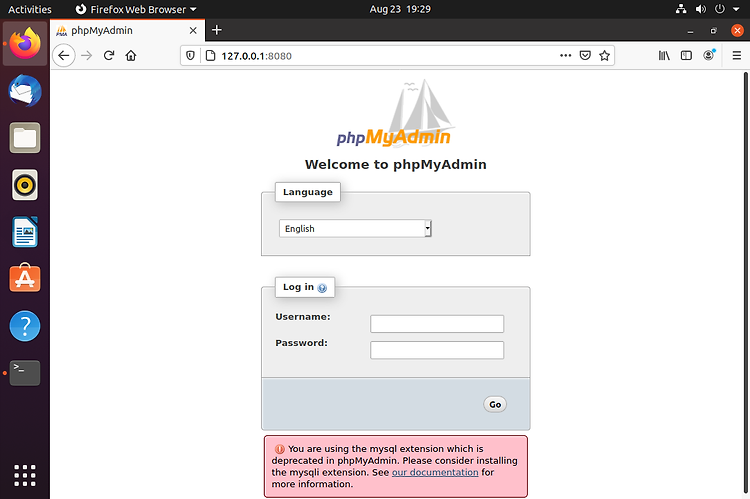Viewport: 750px width, 499px height.
Task: Open the network status icon
Action: [x=681, y=9]
